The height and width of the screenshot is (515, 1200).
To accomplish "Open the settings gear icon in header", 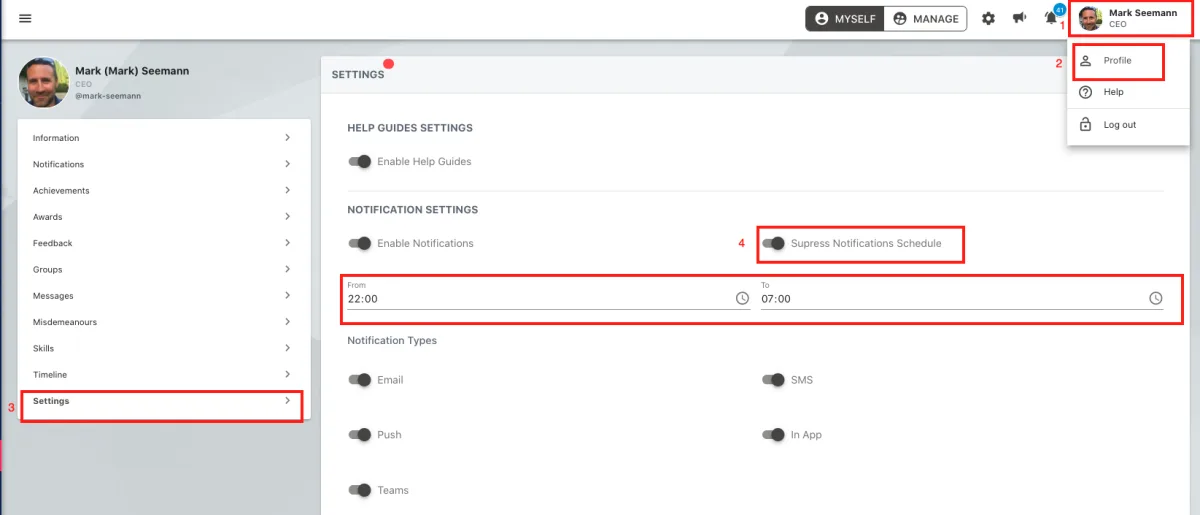I will click(x=988, y=18).
